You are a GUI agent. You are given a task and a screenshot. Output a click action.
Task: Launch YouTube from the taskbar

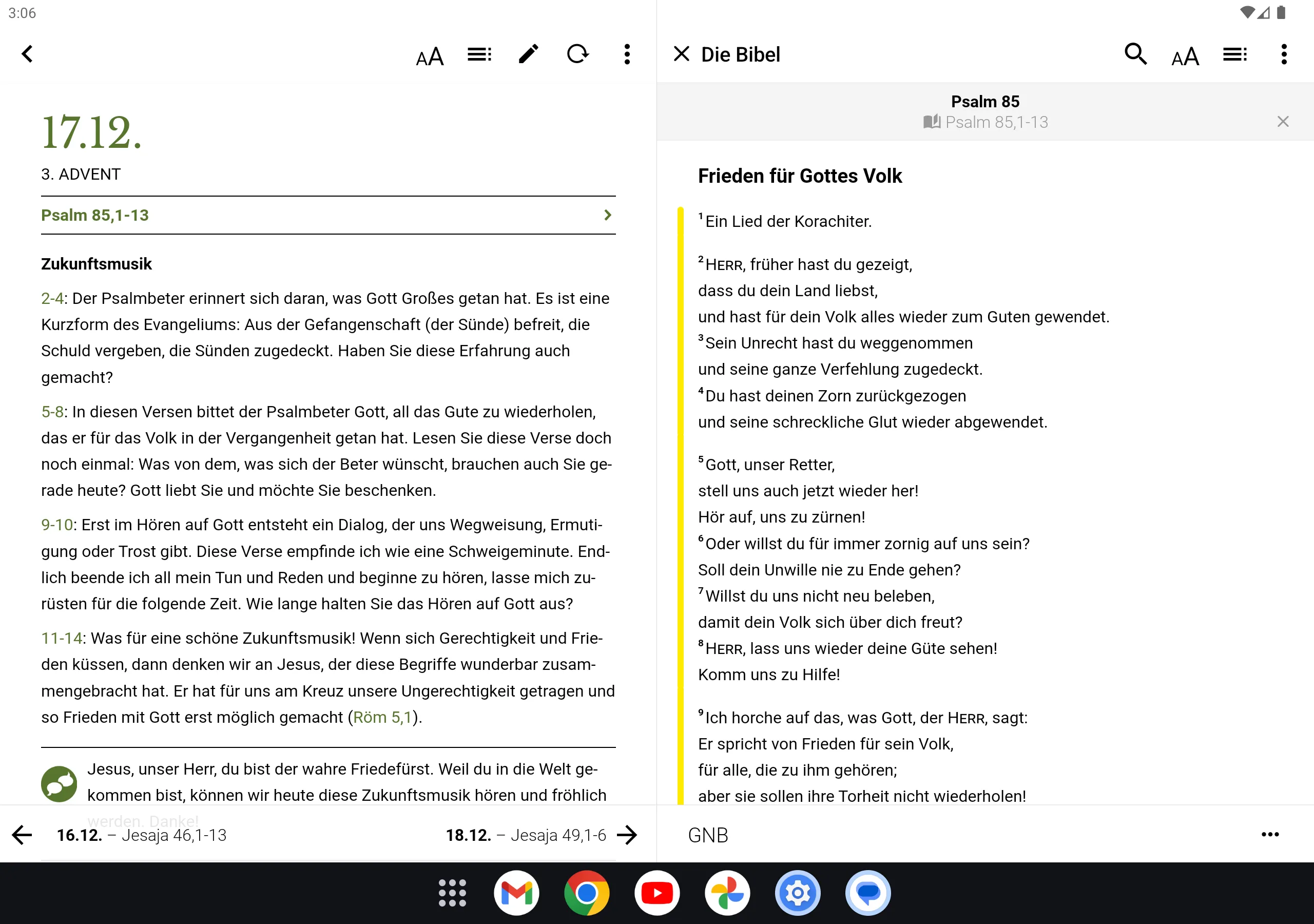[657, 893]
